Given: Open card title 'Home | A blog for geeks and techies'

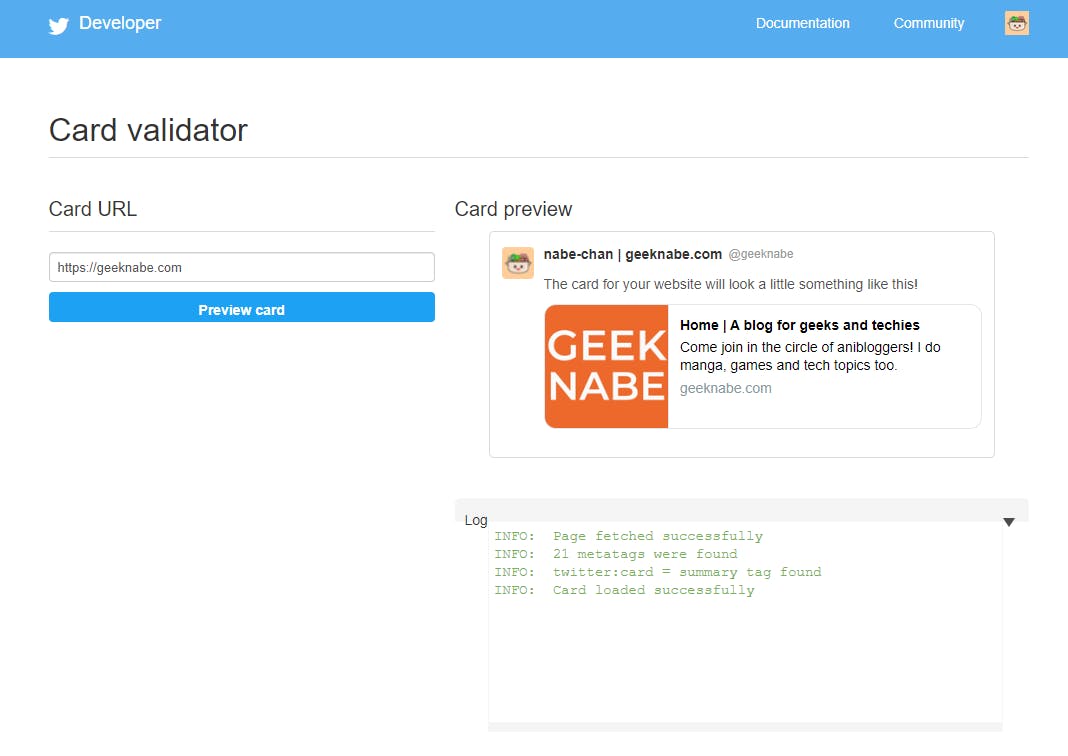Looking at the screenshot, I should [x=800, y=325].
